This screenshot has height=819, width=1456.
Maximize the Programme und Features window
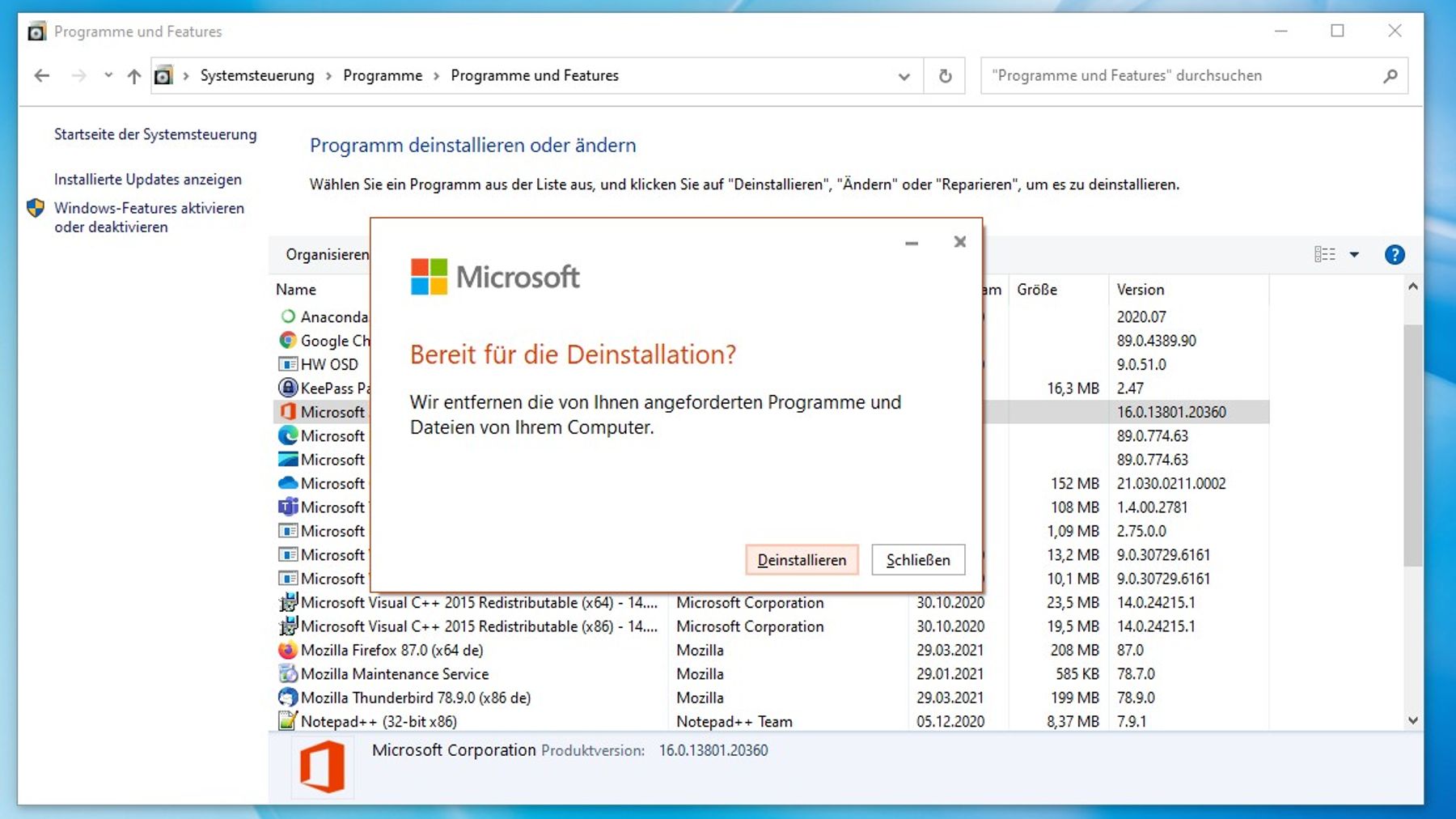(1337, 31)
